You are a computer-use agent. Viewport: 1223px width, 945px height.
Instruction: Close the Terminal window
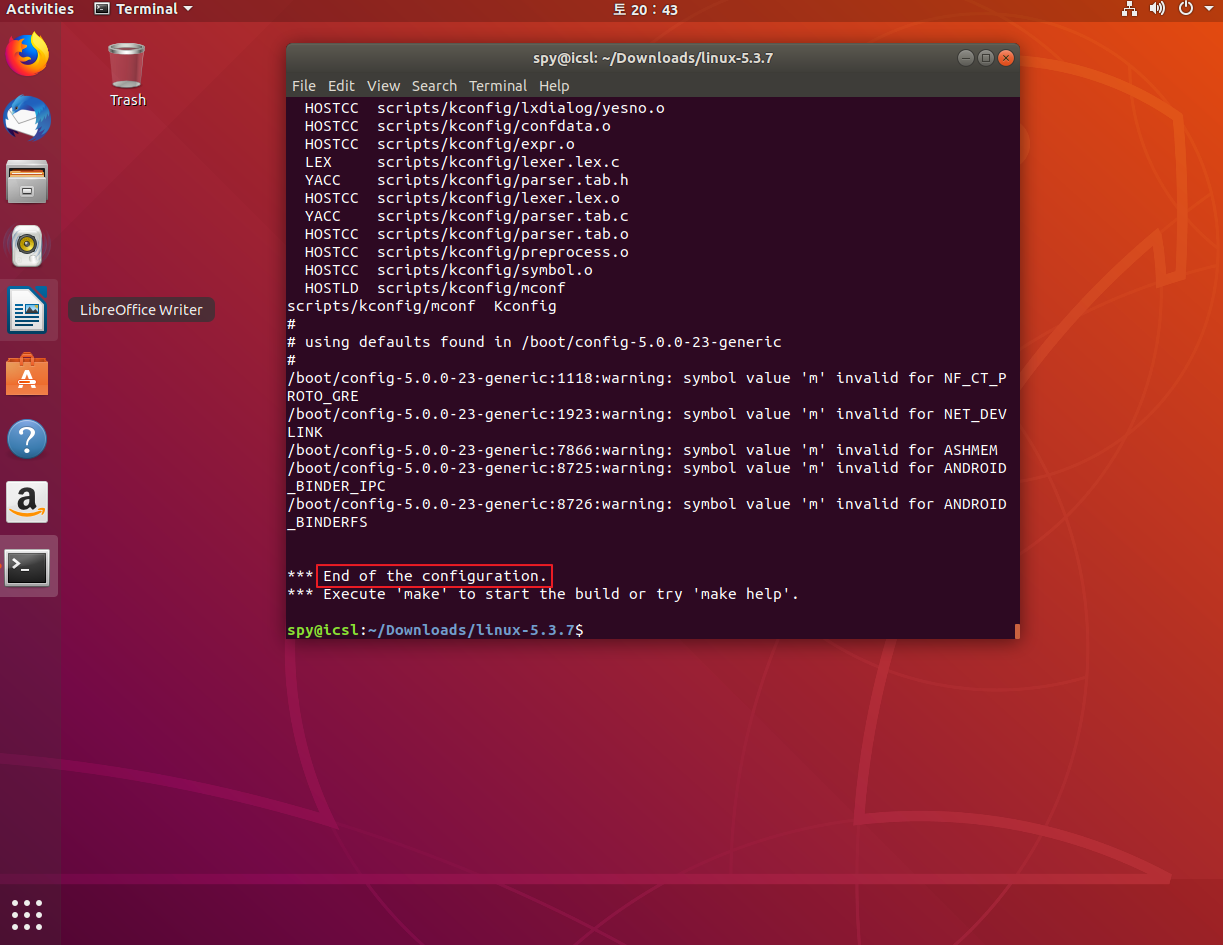pos(1005,57)
